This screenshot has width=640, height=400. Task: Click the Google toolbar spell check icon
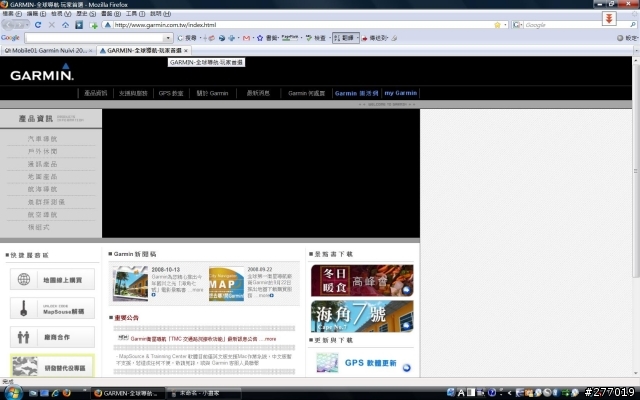coord(309,38)
